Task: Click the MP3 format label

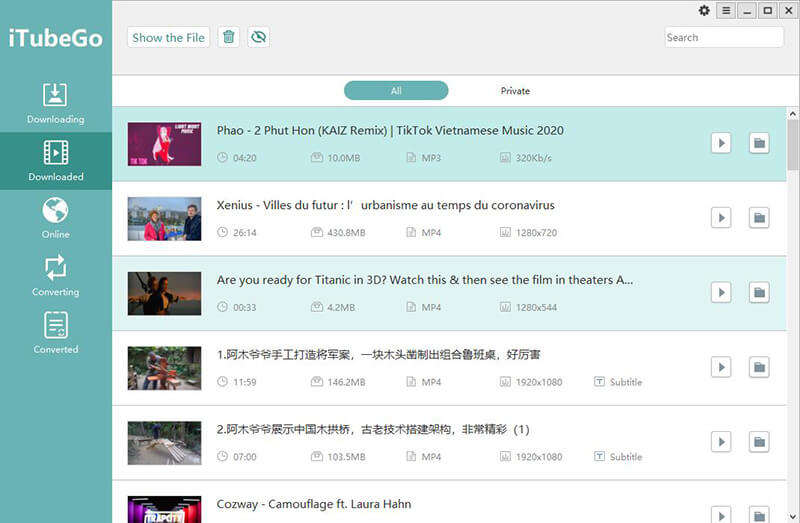Action: coord(431,158)
